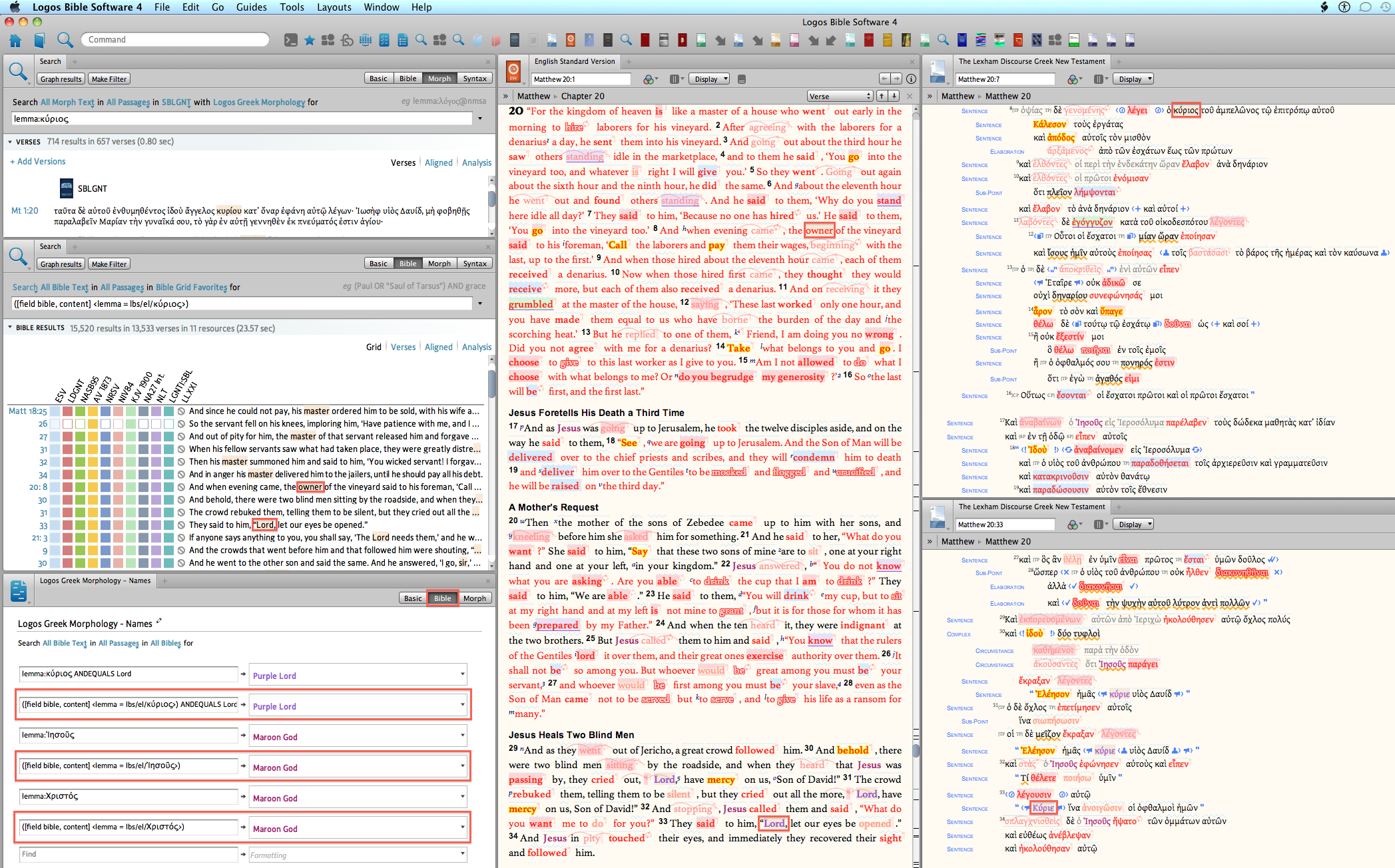
Task: Click the blue Favorites star icon
Action: pyautogui.click(x=310, y=40)
